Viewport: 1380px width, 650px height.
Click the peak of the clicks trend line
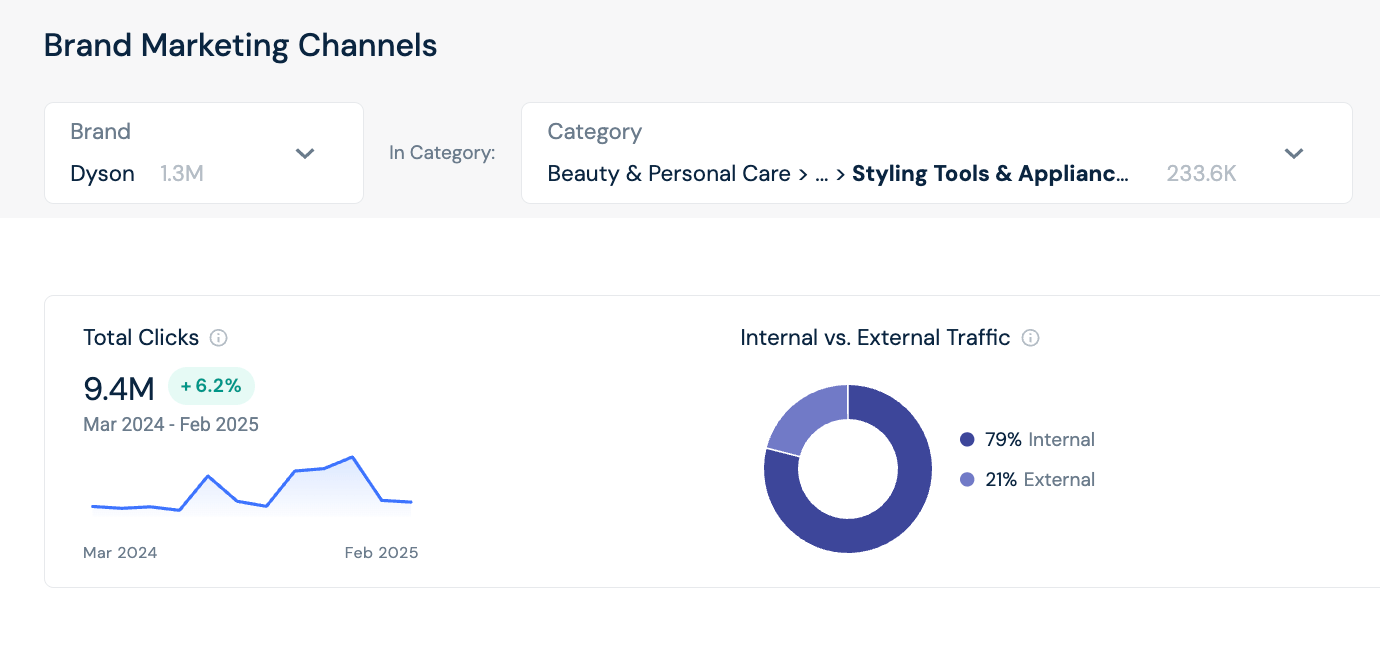(352, 456)
